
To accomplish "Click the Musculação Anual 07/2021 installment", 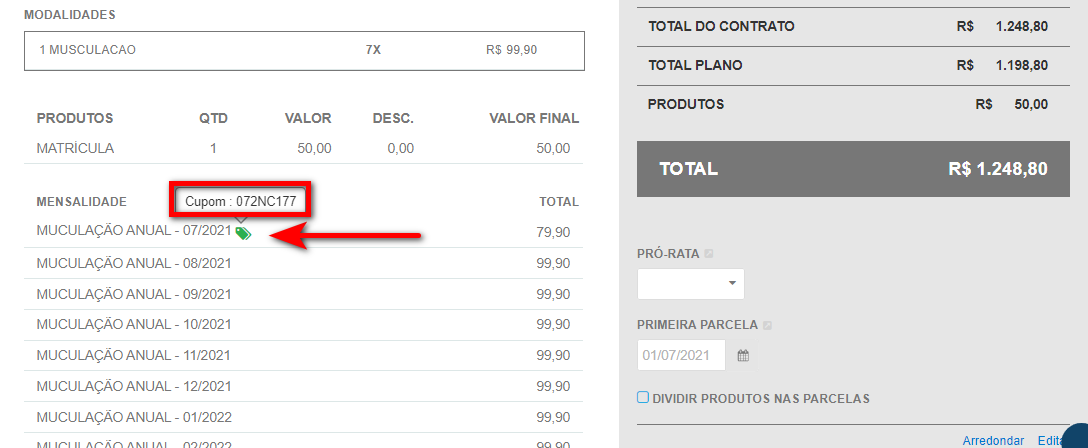I will click(134, 231).
